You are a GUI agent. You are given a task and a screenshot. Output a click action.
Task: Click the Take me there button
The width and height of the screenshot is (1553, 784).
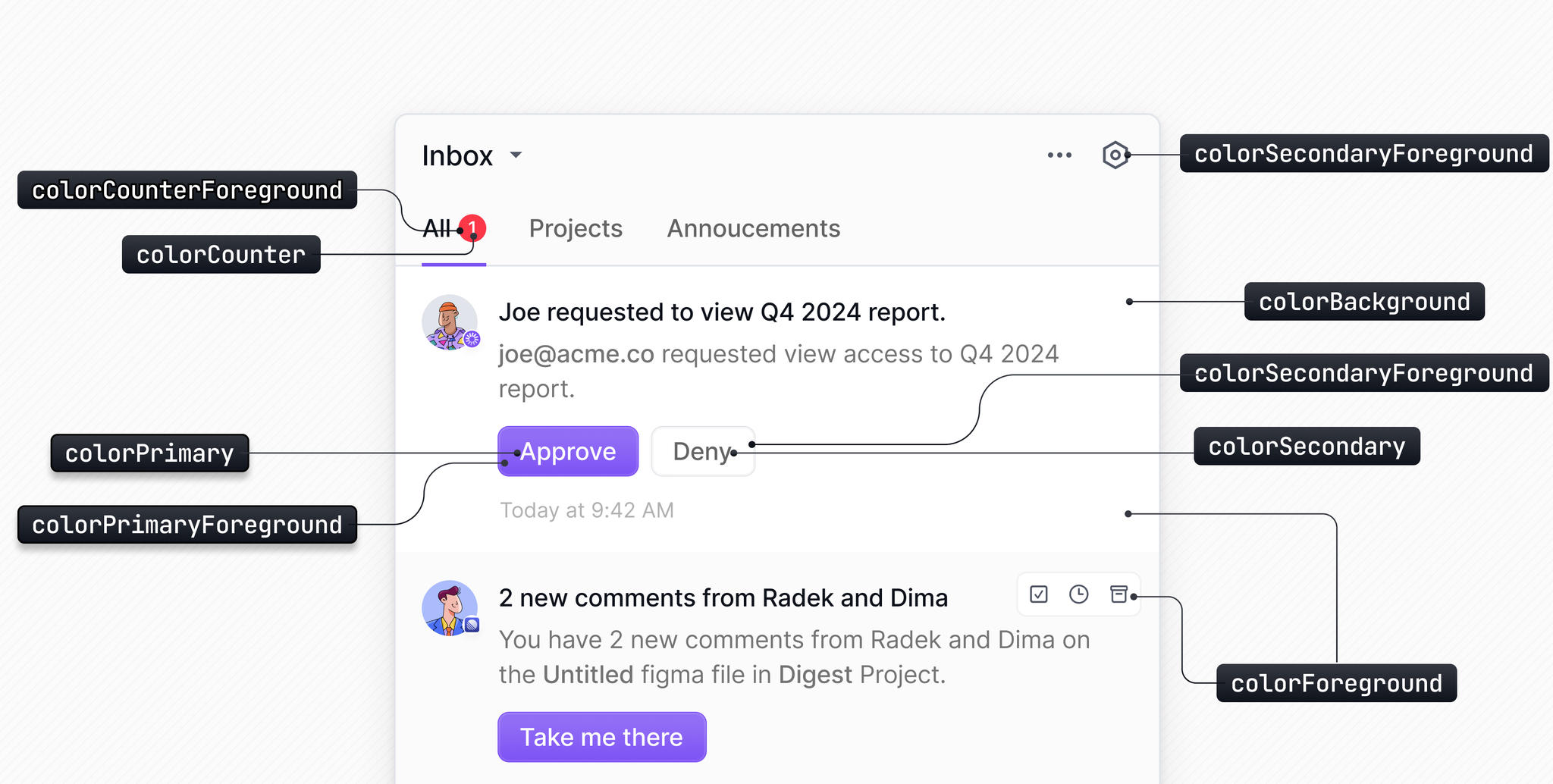(x=601, y=737)
